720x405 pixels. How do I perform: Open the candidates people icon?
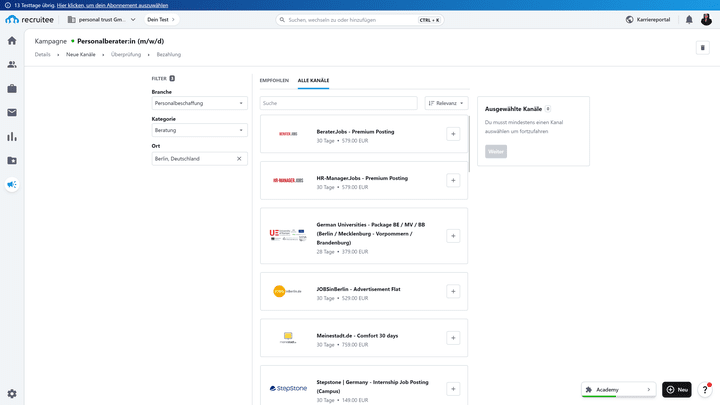(12, 65)
